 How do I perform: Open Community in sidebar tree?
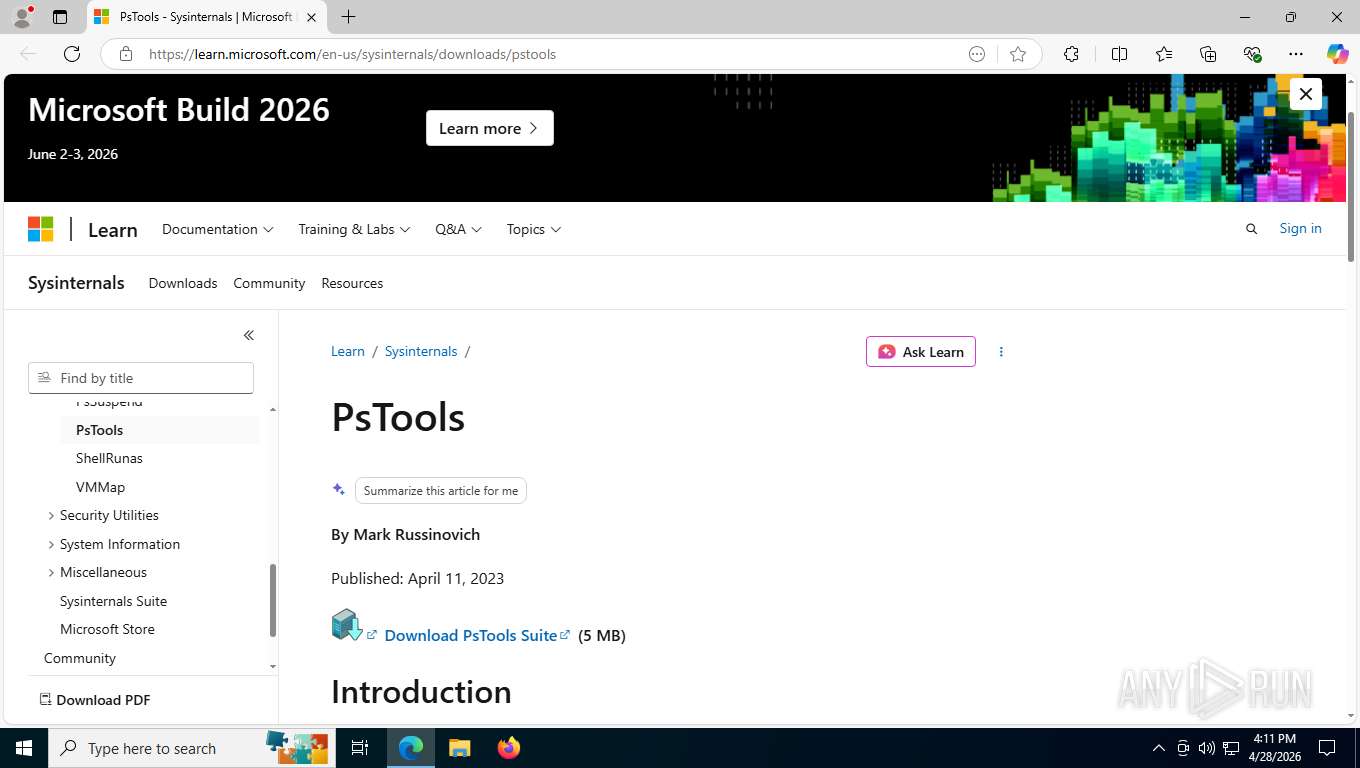click(x=80, y=658)
